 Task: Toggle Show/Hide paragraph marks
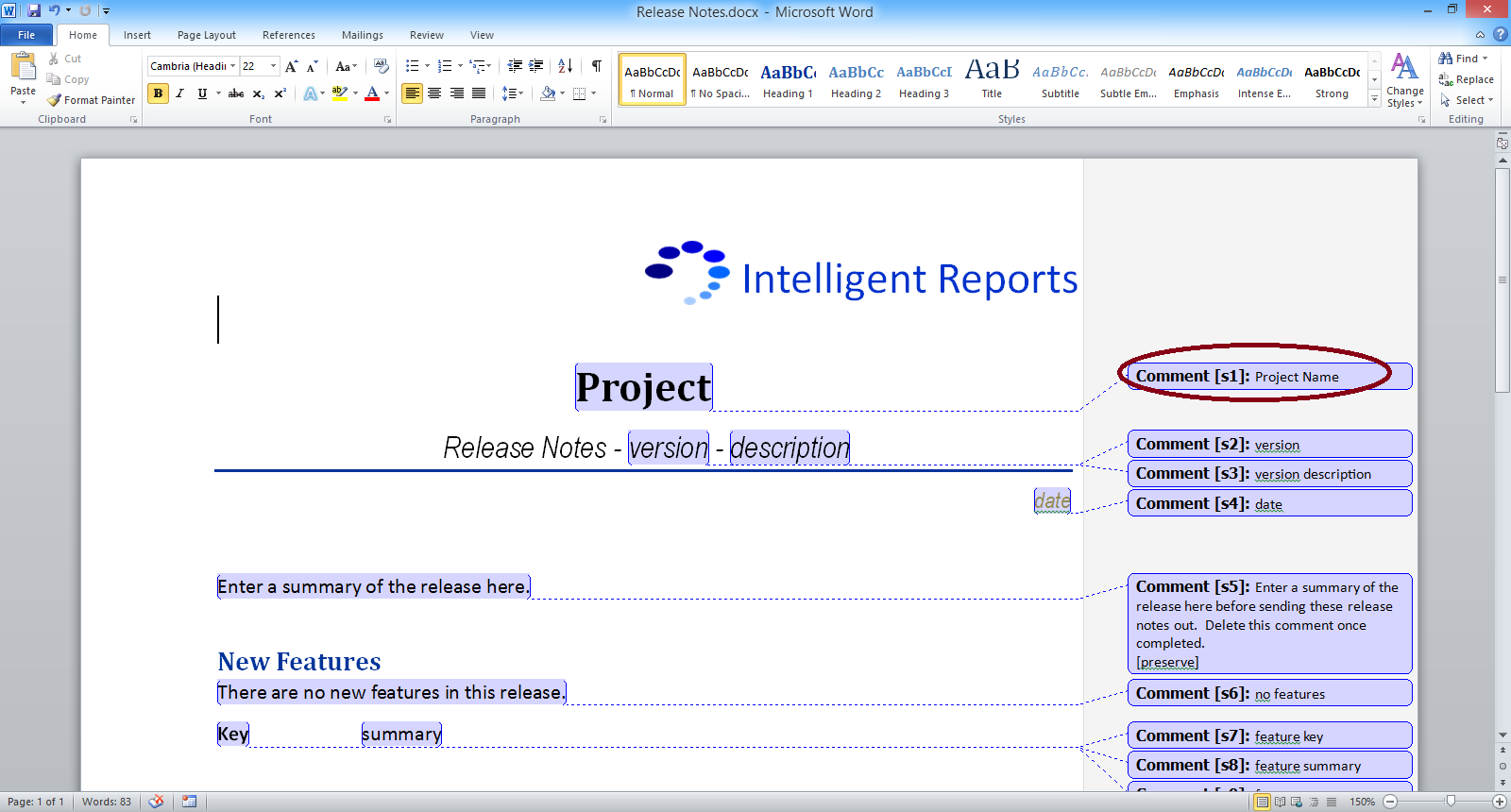597,66
